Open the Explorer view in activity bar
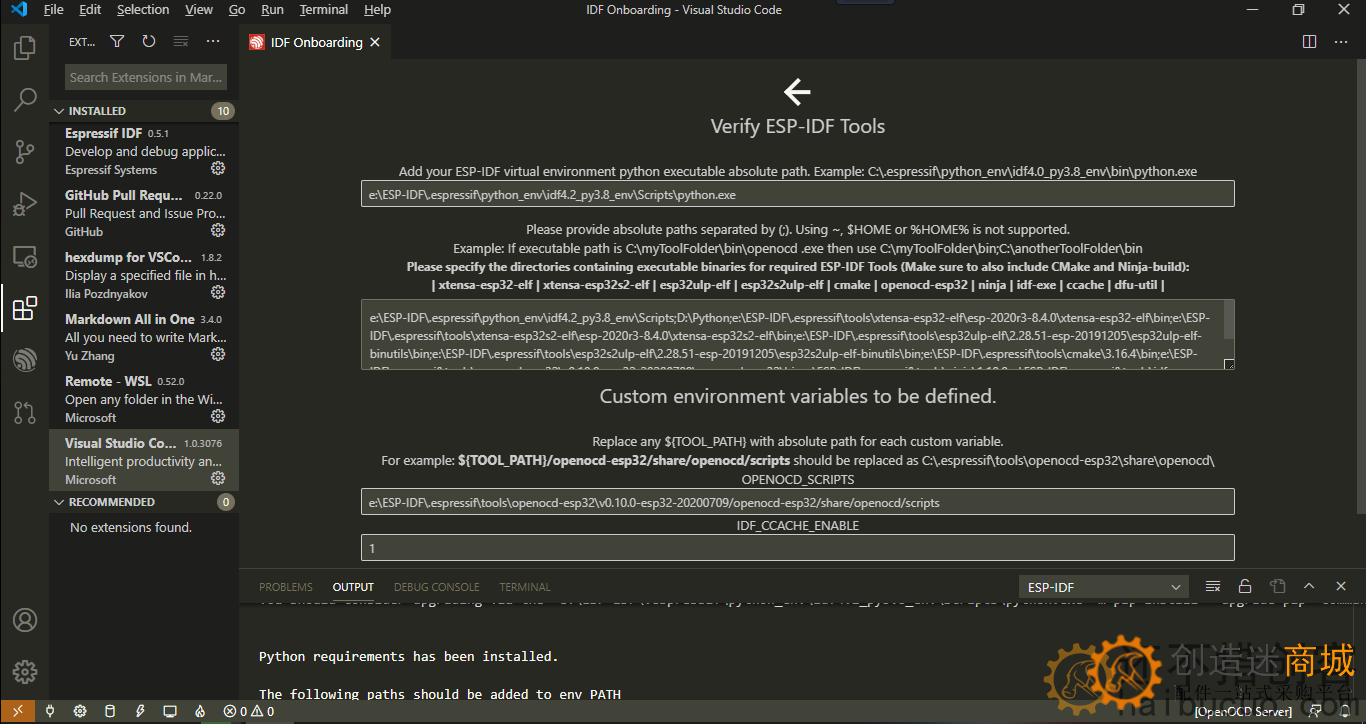Viewport: 1366px width, 724px height. coord(25,48)
